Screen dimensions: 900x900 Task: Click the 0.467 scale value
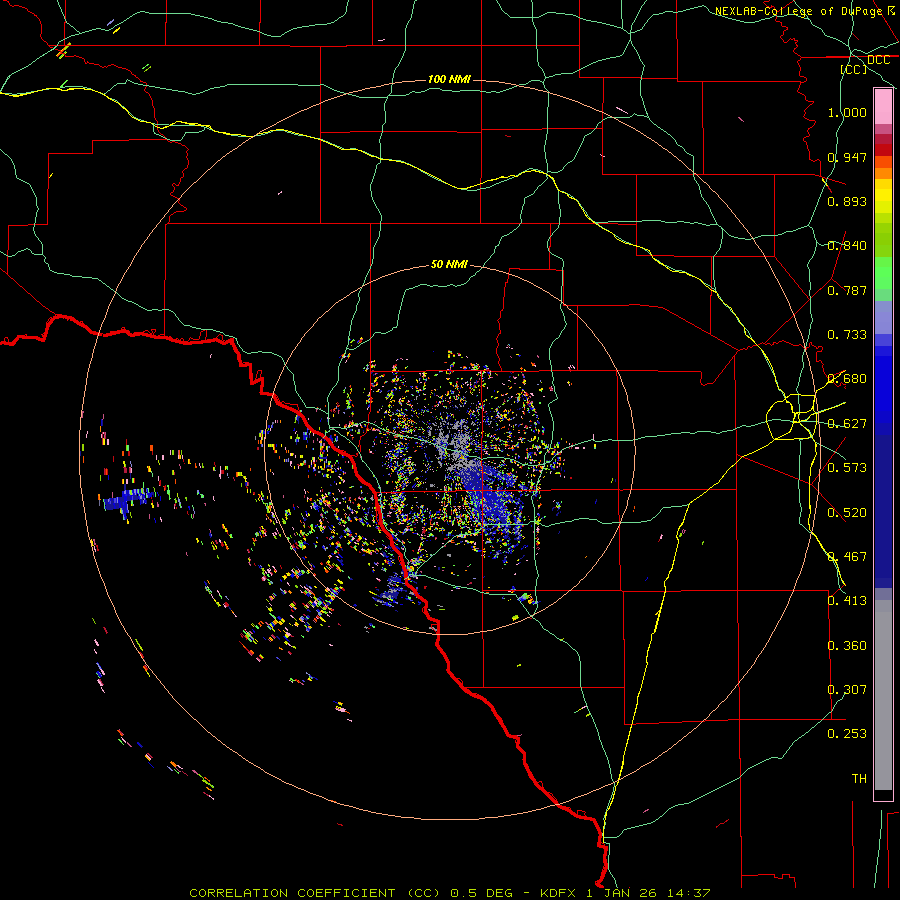click(847, 557)
